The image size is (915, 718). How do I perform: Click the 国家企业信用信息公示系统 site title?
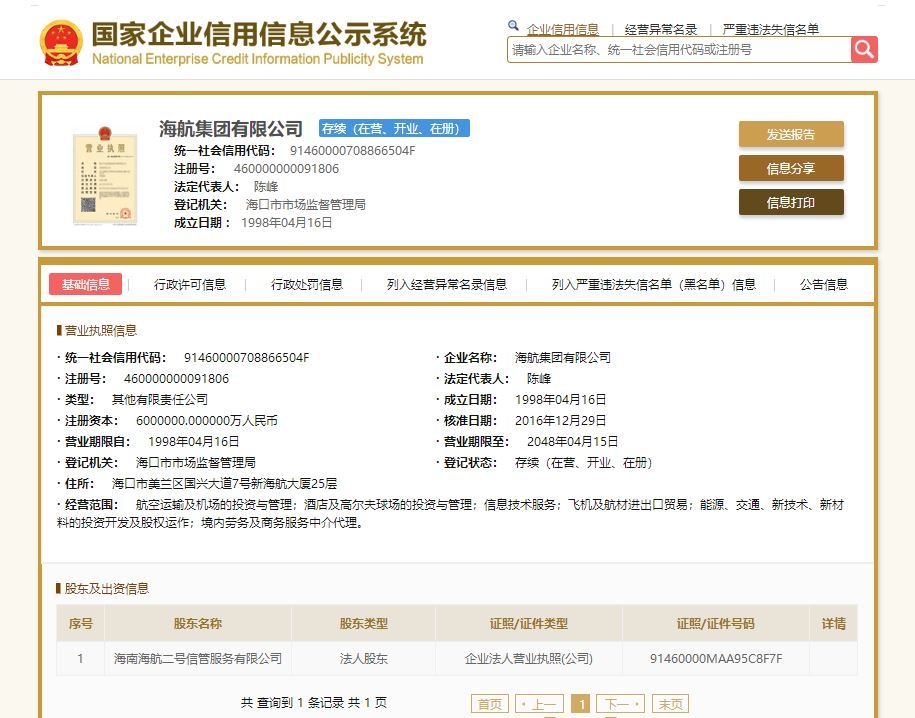pyautogui.click(x=259, y=34)
